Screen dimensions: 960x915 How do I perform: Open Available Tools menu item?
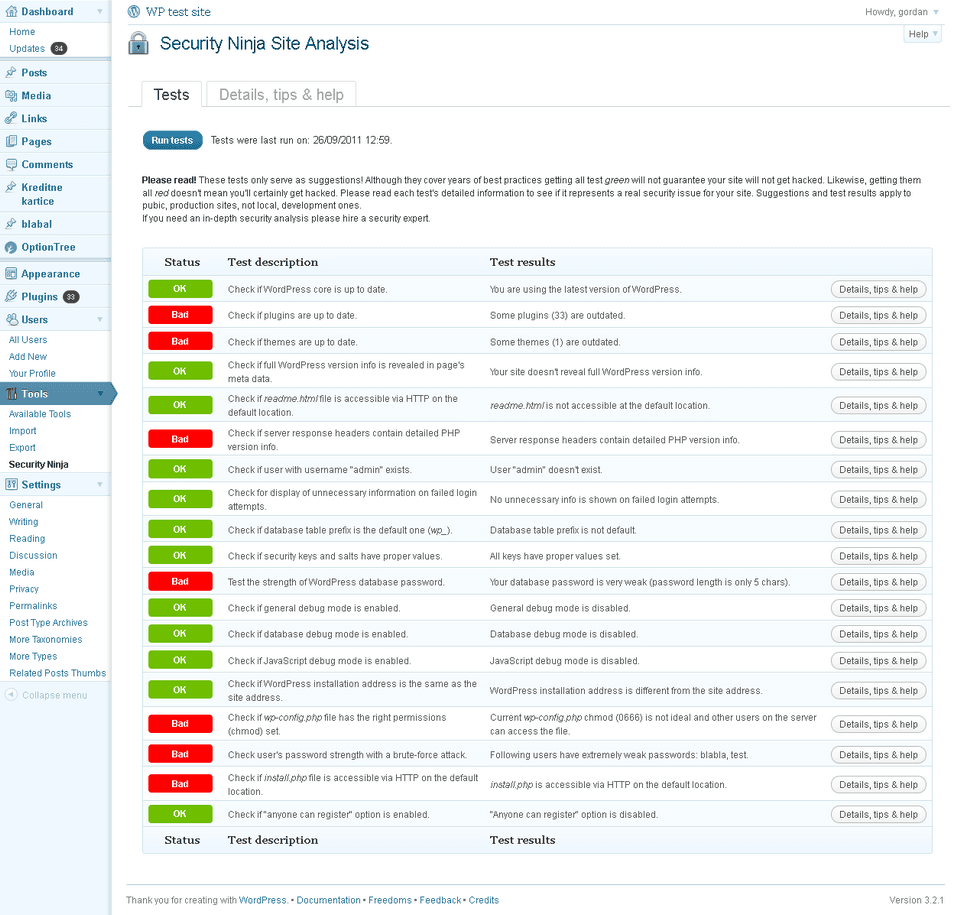coord(40,414)
